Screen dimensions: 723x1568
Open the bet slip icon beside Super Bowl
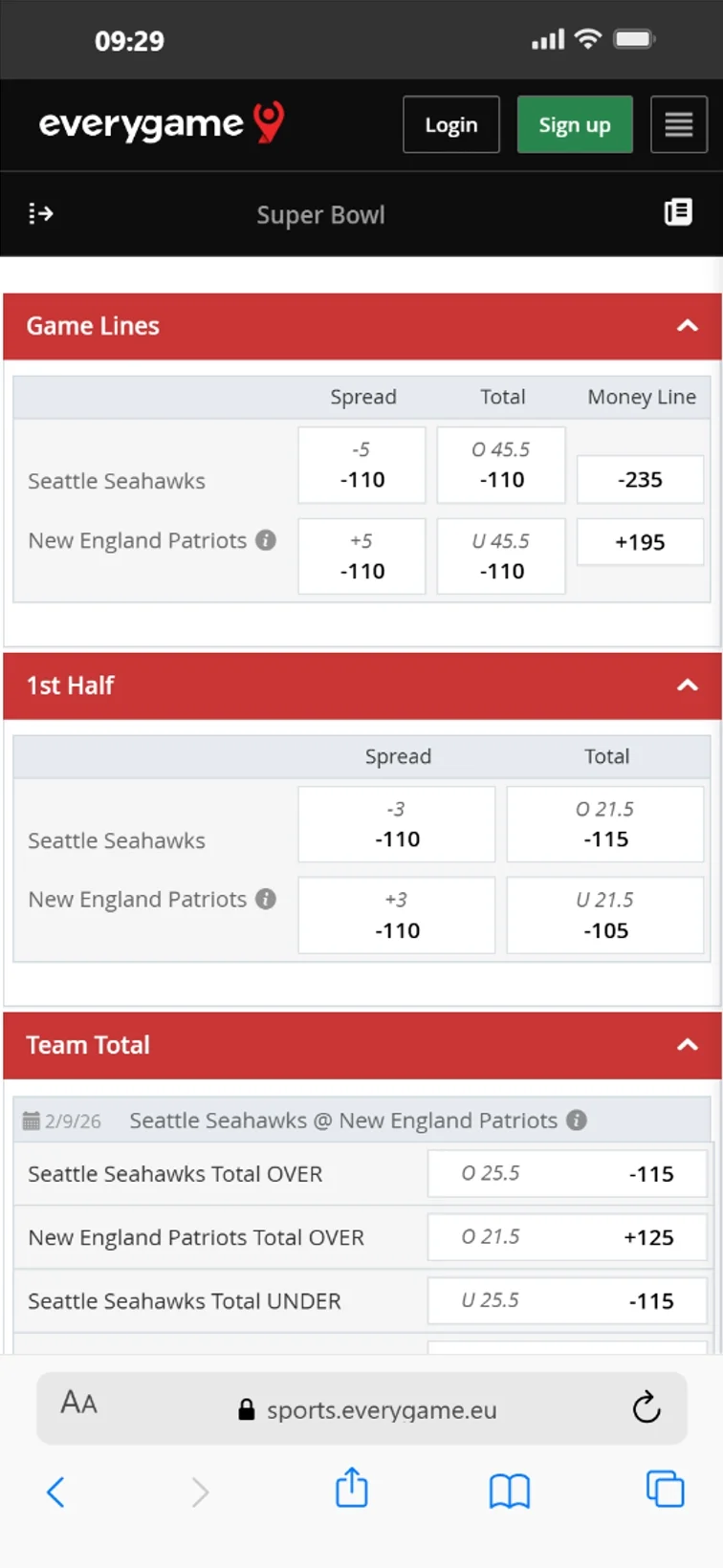[x=678, y=212]
